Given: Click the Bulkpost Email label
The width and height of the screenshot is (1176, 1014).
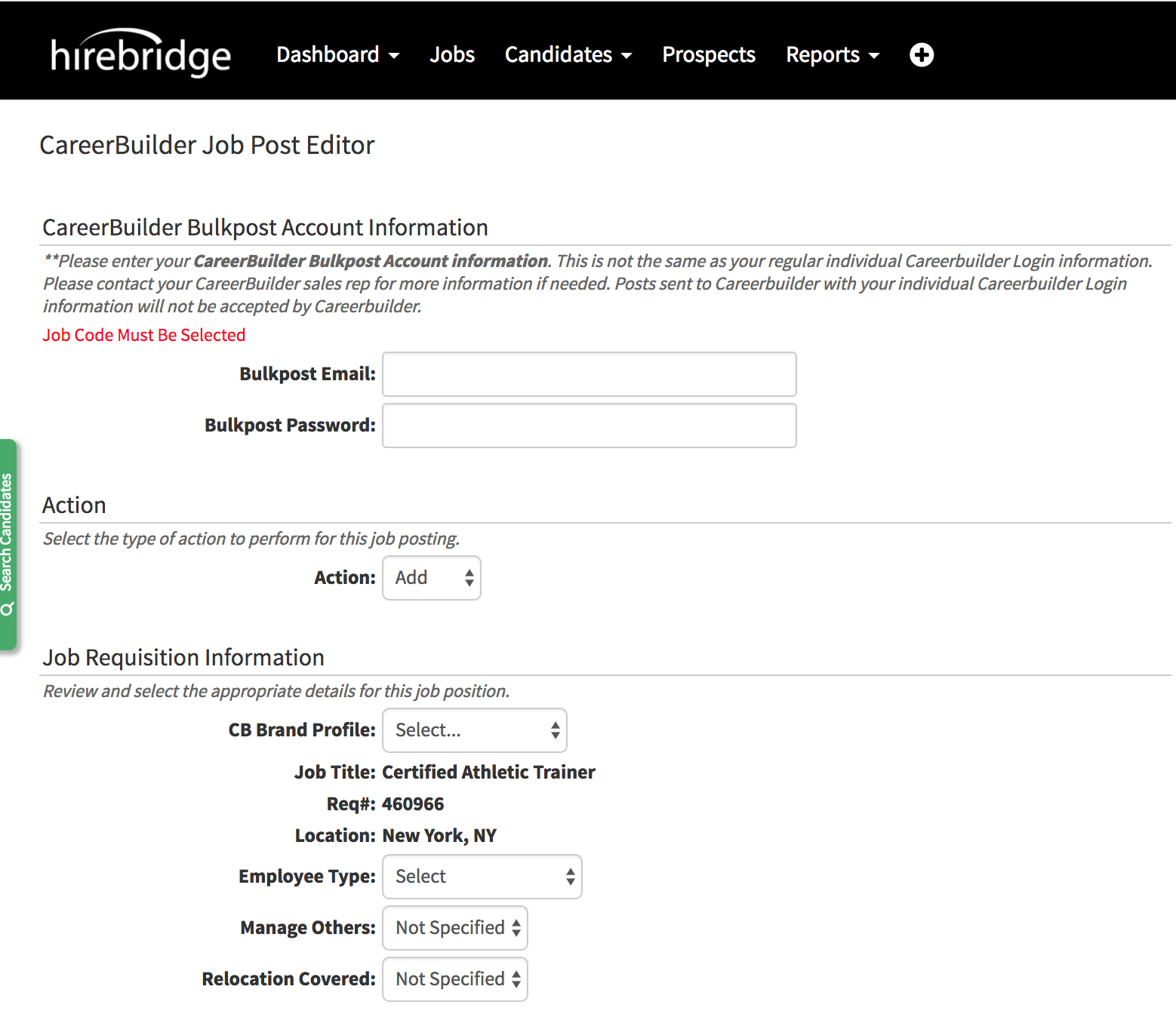Looking at the screenshot, I should click(x=307, y=374).
